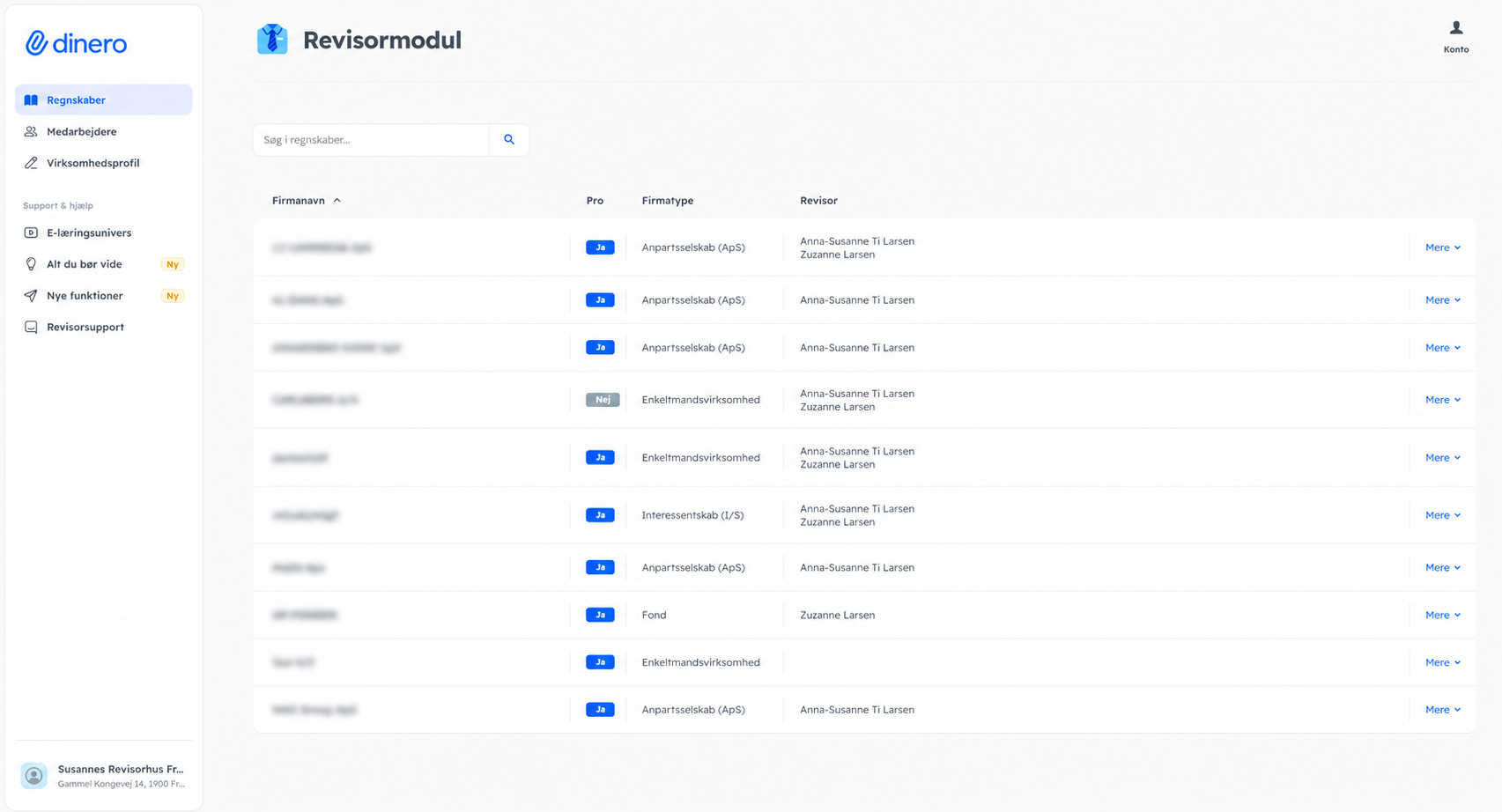Click the magnifying glass search icon
Screen dimensions: 1502x812
click(509, 140)
